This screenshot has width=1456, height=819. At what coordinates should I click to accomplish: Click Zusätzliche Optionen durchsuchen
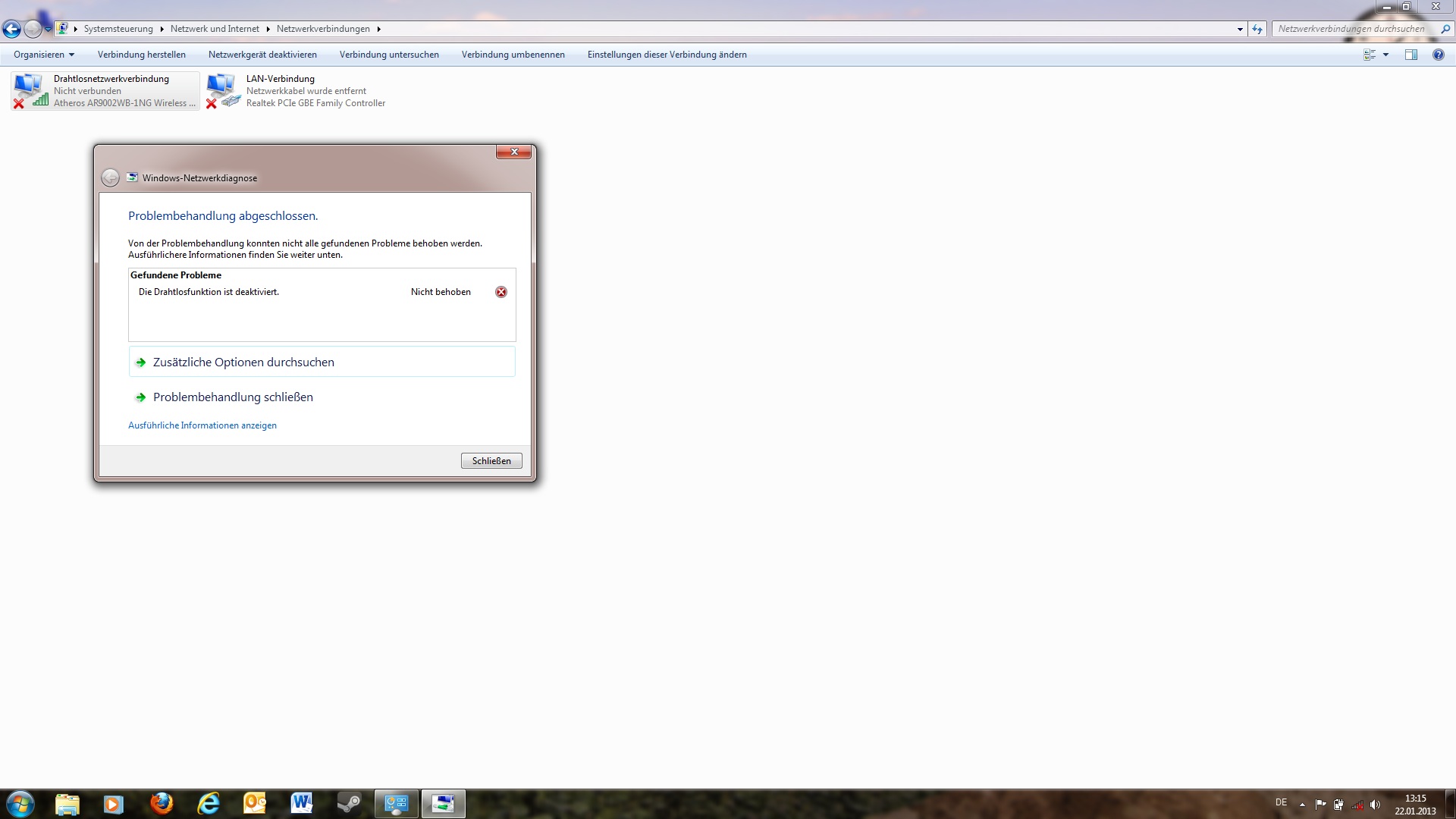243,362
